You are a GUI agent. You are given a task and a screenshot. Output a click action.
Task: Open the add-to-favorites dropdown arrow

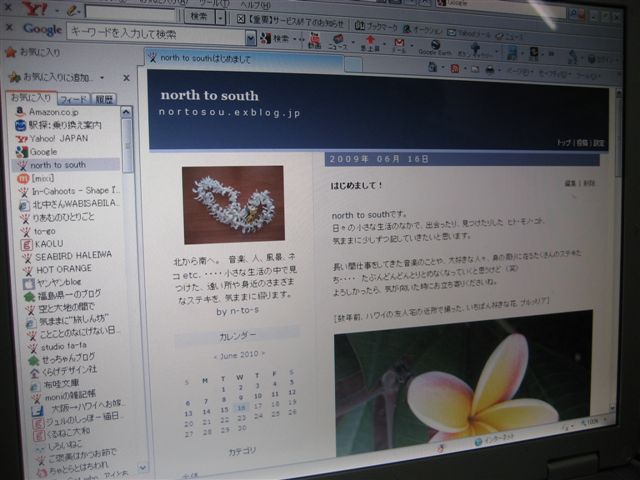pyautogui.click(x=102, y=77)
